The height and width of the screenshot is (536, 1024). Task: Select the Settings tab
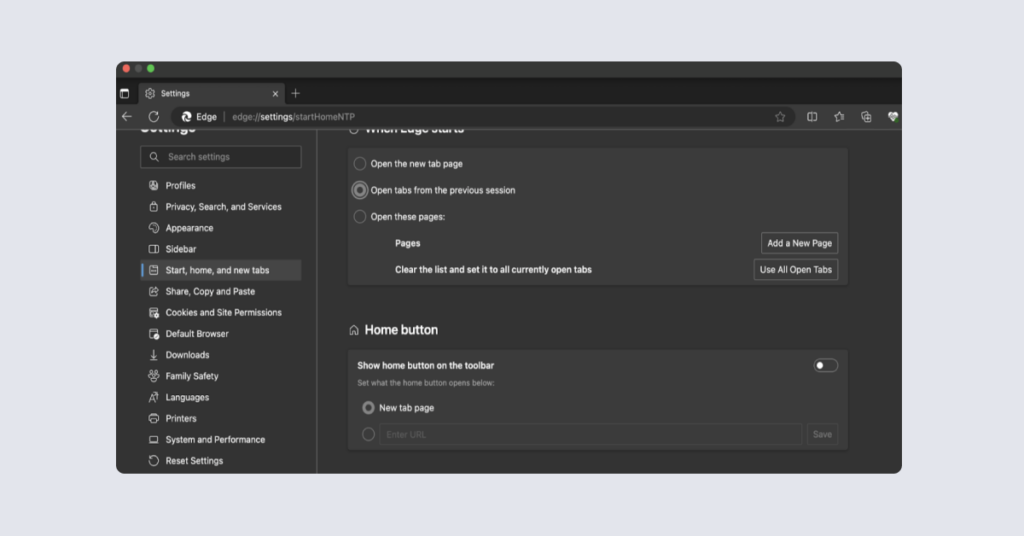click(x=212, y=93)
